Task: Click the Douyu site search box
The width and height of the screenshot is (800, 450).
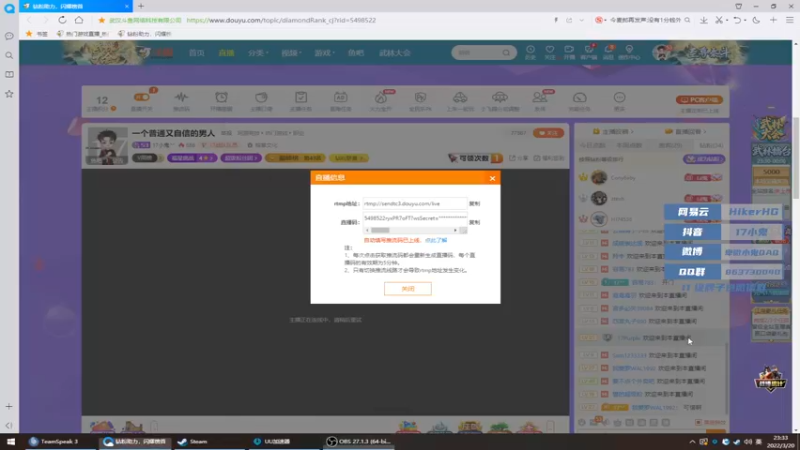Action: [483, 53]
